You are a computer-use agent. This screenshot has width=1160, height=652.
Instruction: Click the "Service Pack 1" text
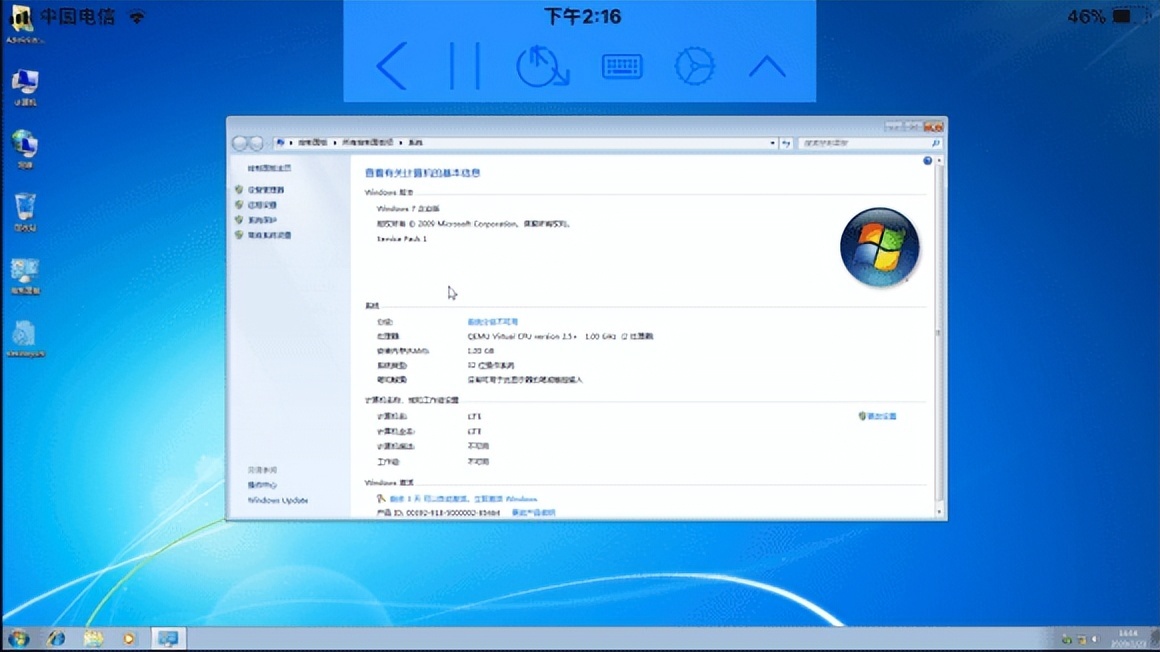402,239
